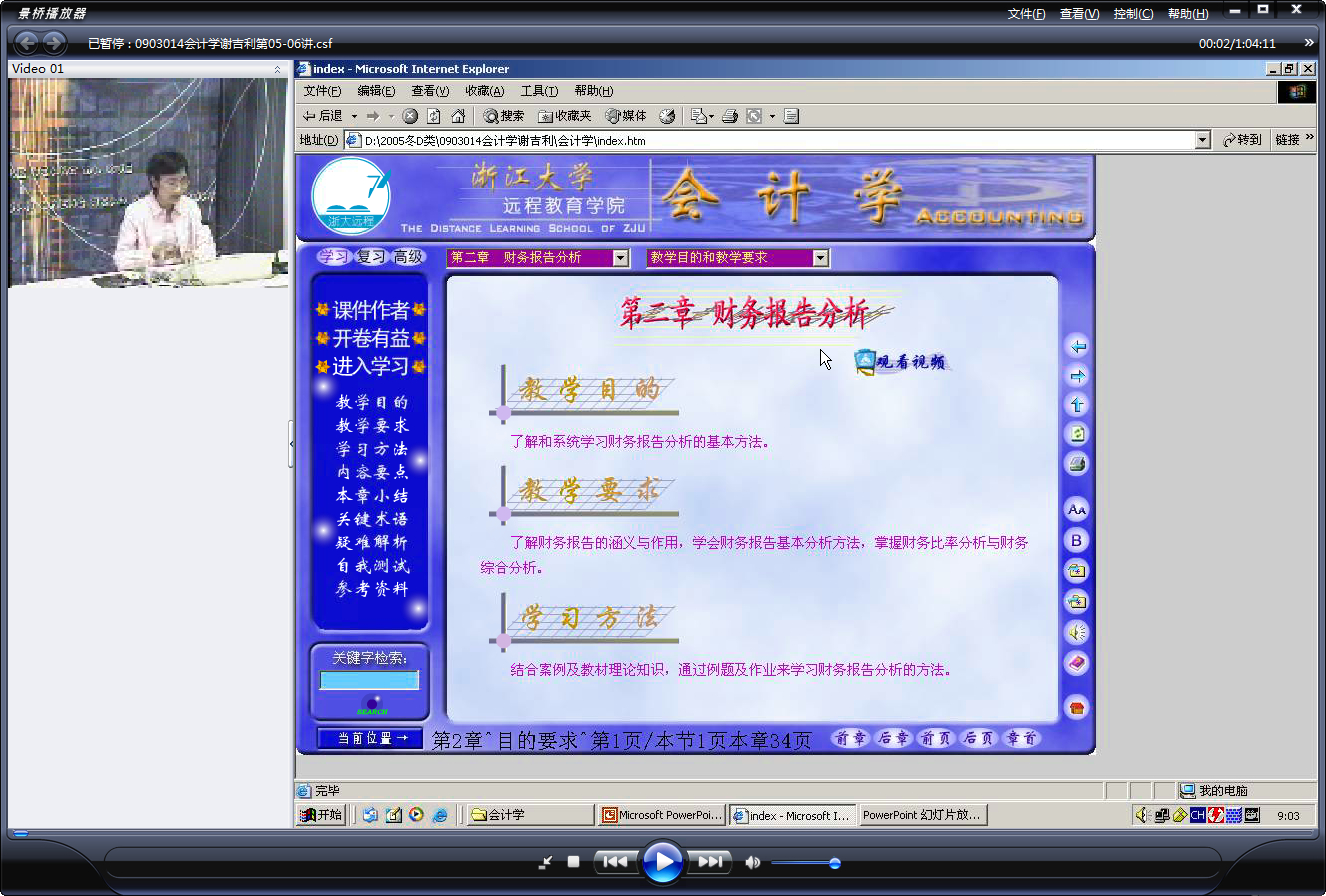Image resolution: width=1326 pixels, height=896 pixels.
Task: Select the 高级 mode button
Action: click(x=408, y=257)
